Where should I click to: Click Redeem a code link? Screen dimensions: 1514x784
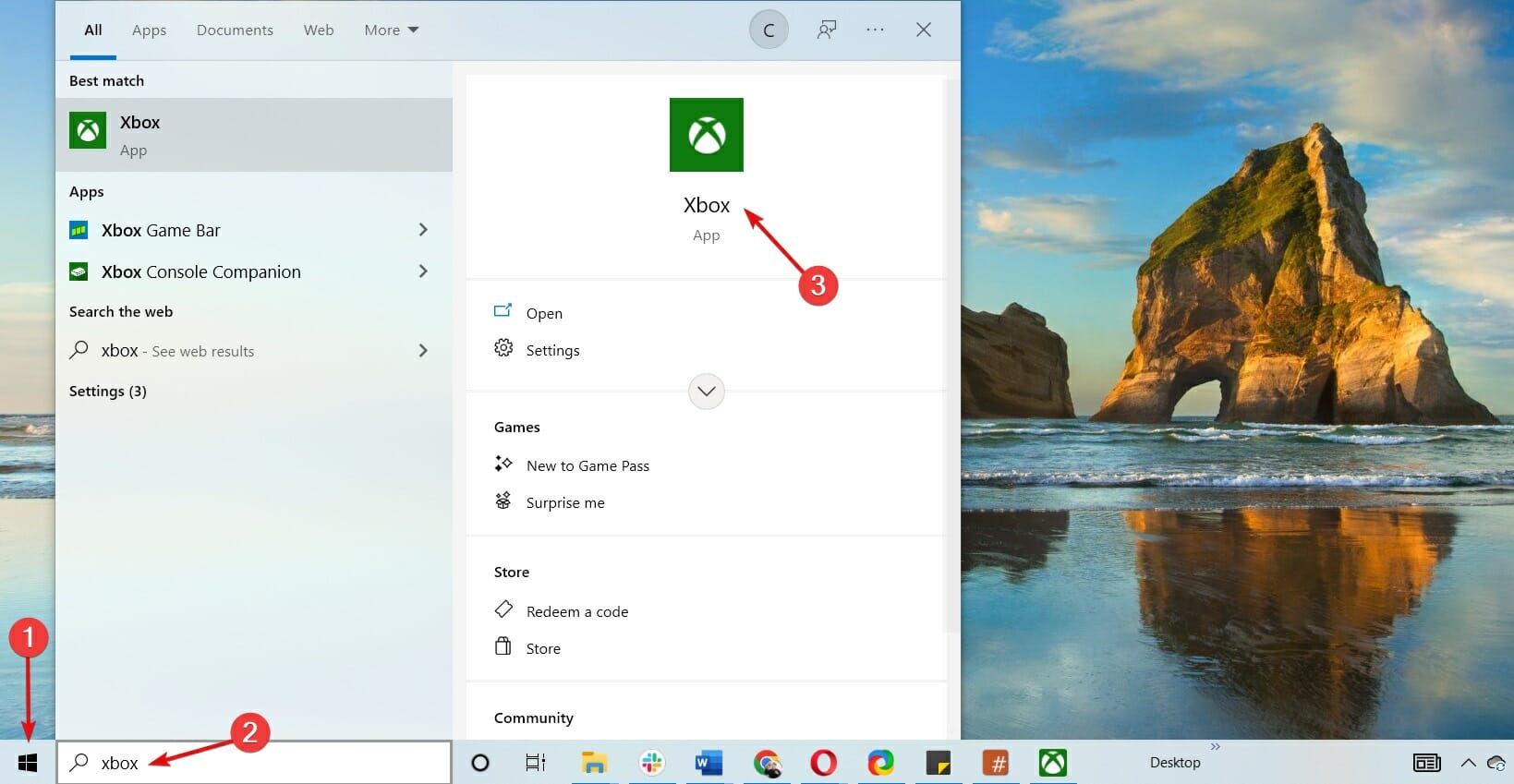click(x=577, y=612)
